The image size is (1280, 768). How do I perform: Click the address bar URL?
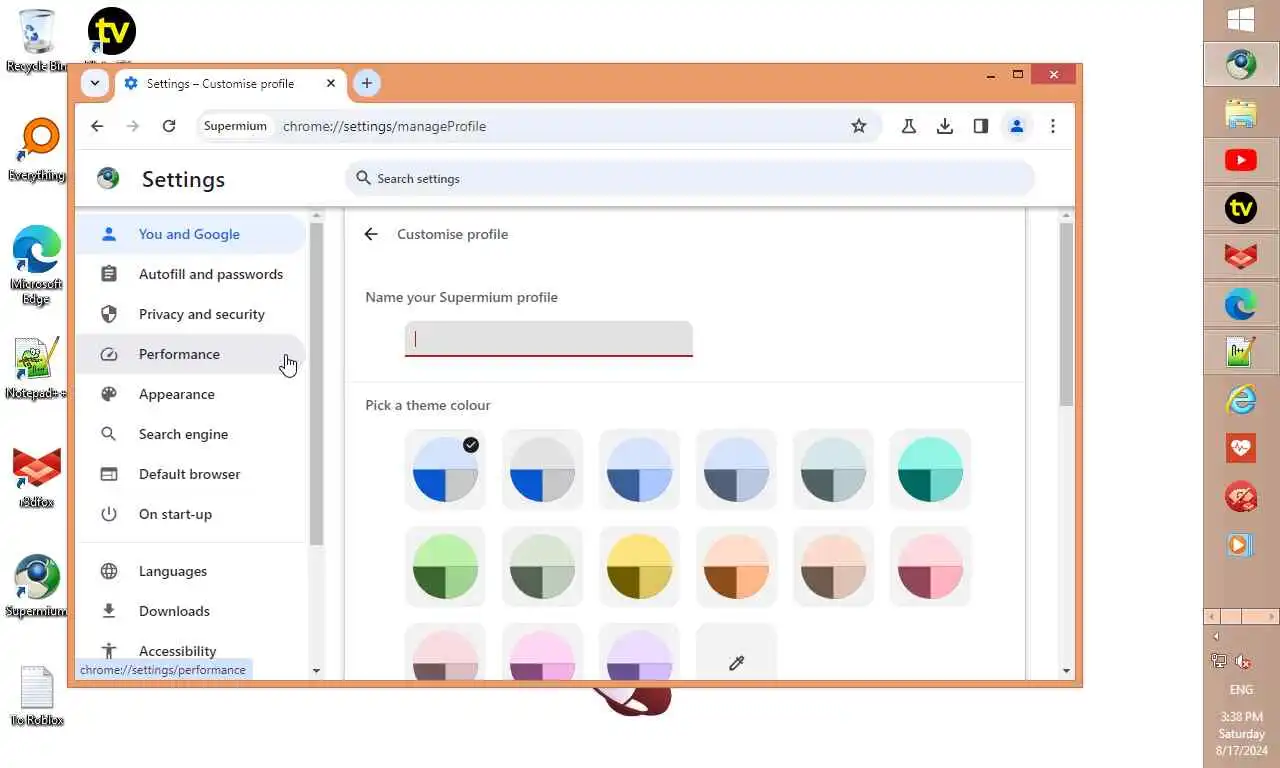coord(384,126)
